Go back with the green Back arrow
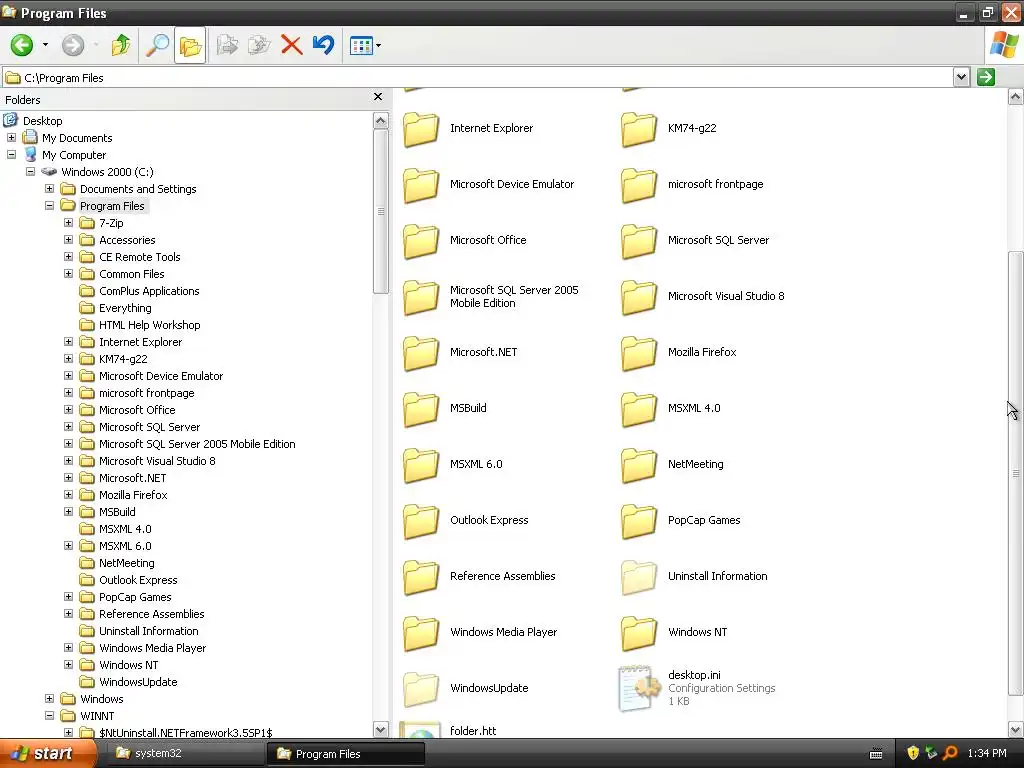The height and width of the screenshot is (768, 1024). tap(22, 45)
